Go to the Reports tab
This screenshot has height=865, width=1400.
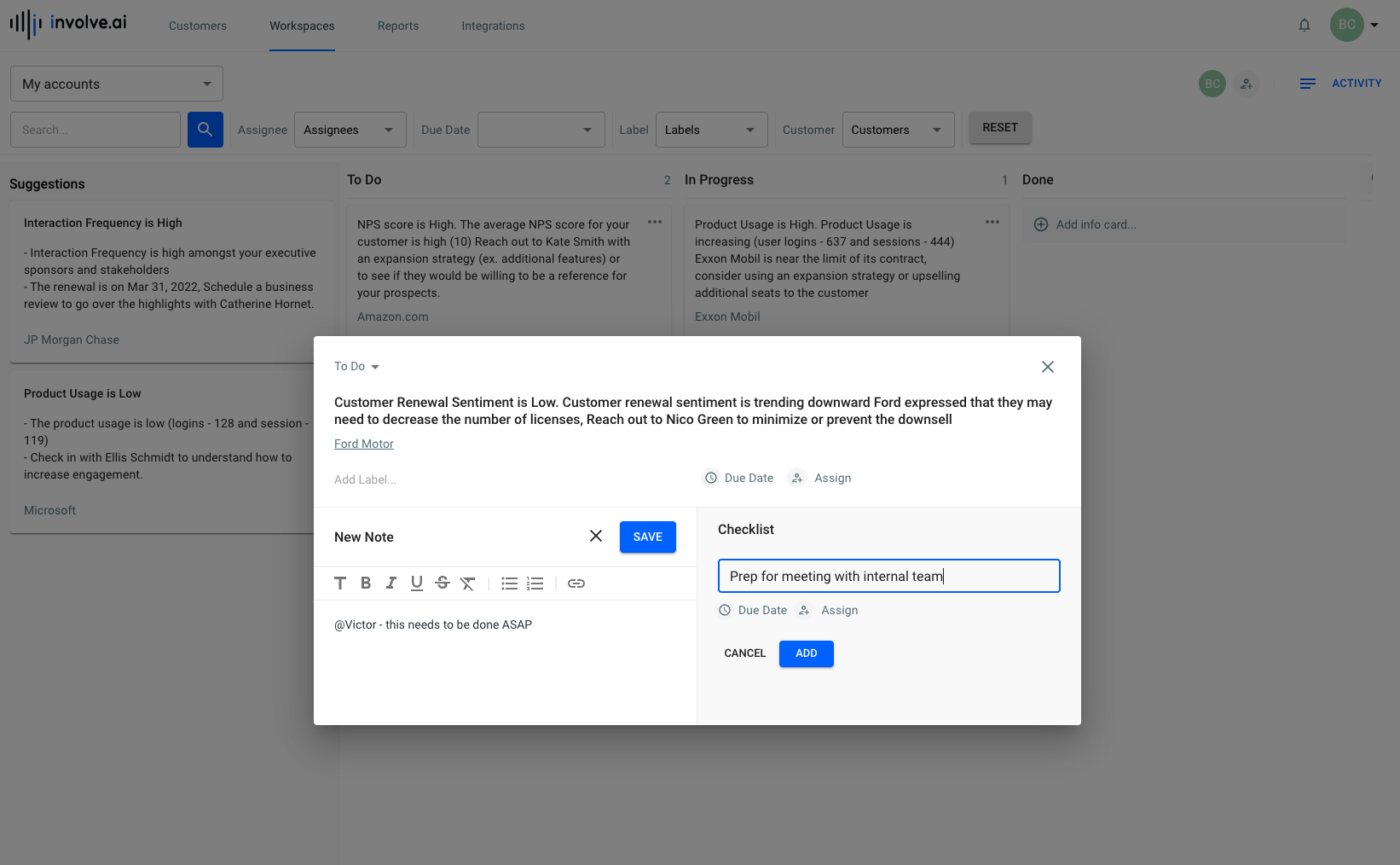pos(398,26)
